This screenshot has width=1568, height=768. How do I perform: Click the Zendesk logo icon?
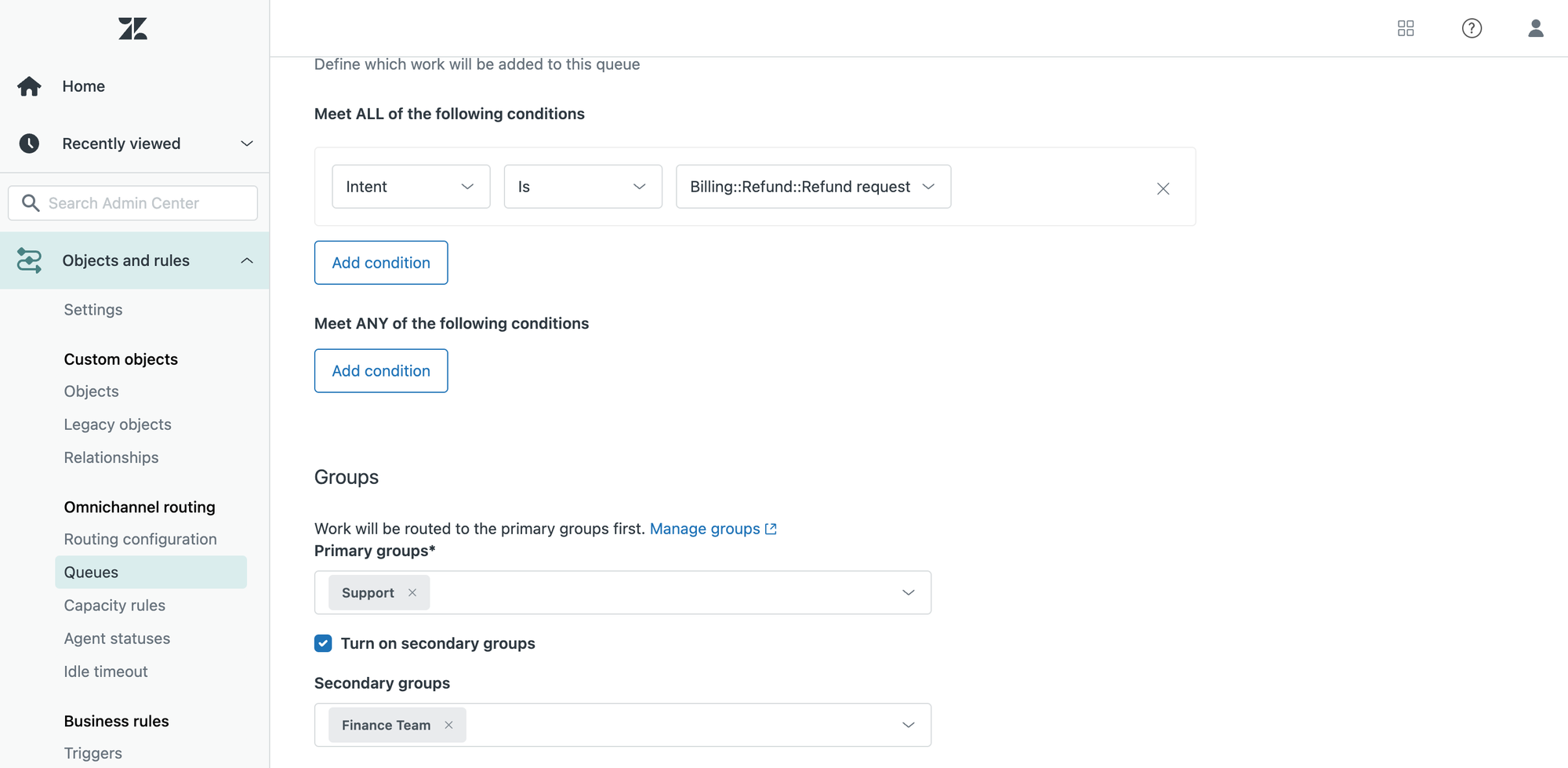click(x=133, y=29)
